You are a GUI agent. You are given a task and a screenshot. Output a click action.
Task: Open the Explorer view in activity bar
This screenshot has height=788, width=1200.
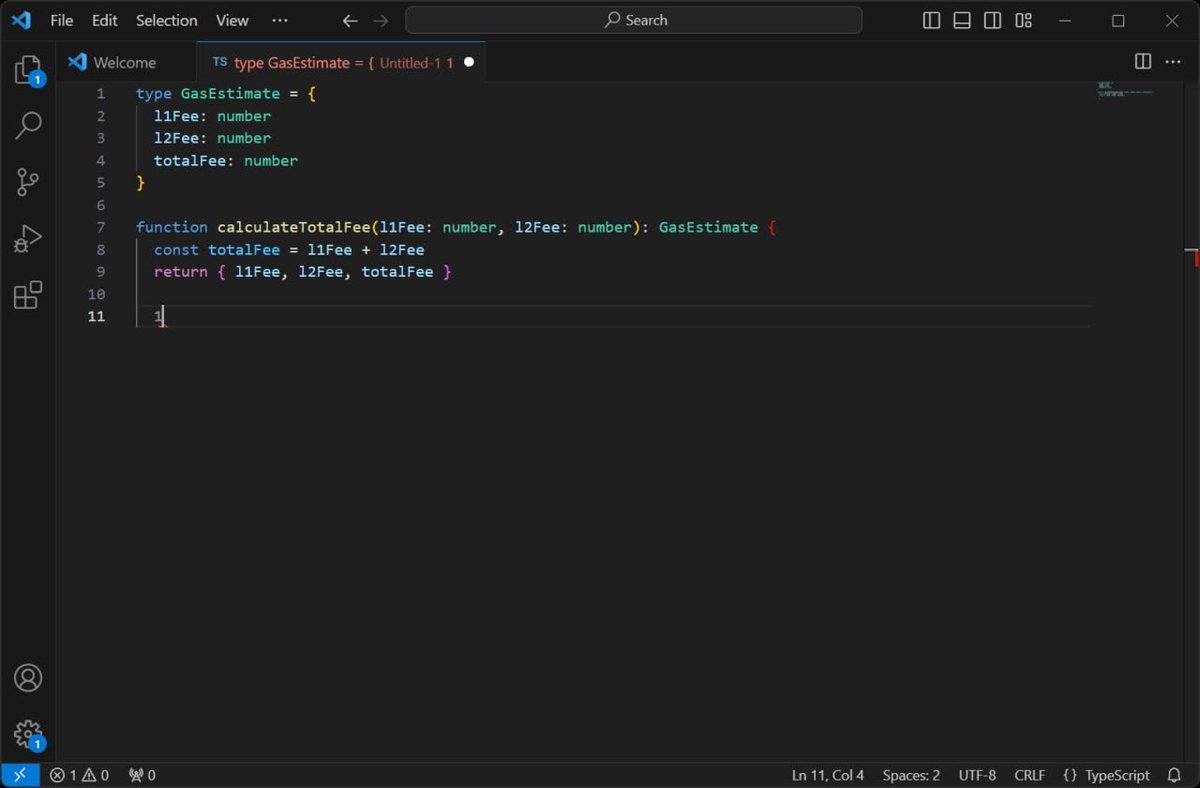[x=28, y=69]
